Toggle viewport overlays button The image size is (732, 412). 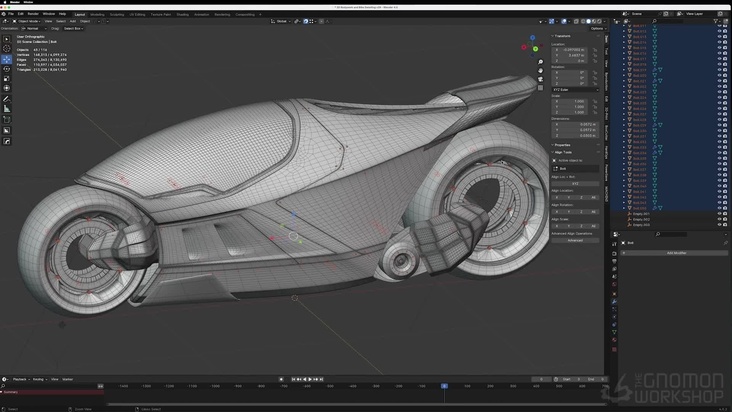click(563, 21)
